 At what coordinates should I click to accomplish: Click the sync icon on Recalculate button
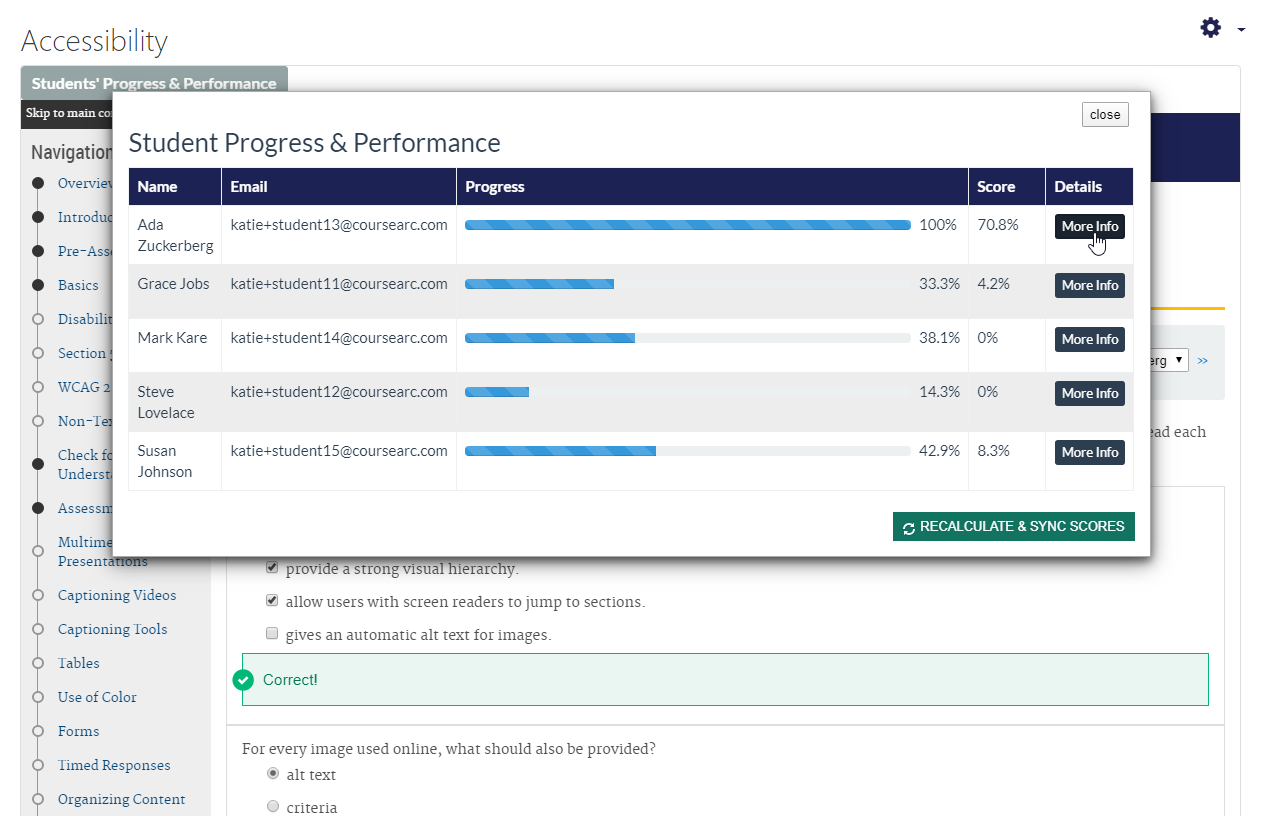908,528
